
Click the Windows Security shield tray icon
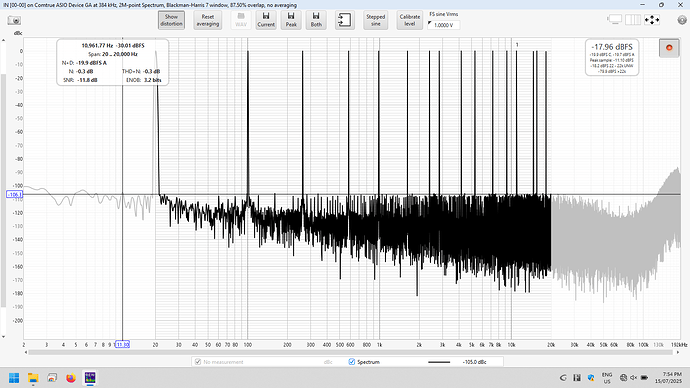591,377
